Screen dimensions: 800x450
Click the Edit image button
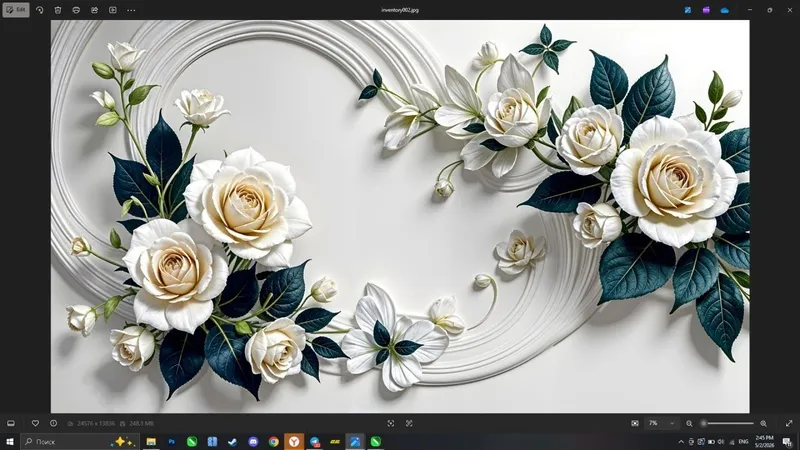tap(16, 10)
